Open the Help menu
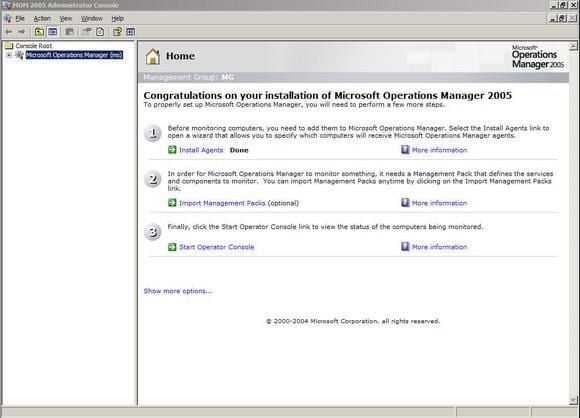This screenshot has height=418, width=580. (x=118, y=18)
